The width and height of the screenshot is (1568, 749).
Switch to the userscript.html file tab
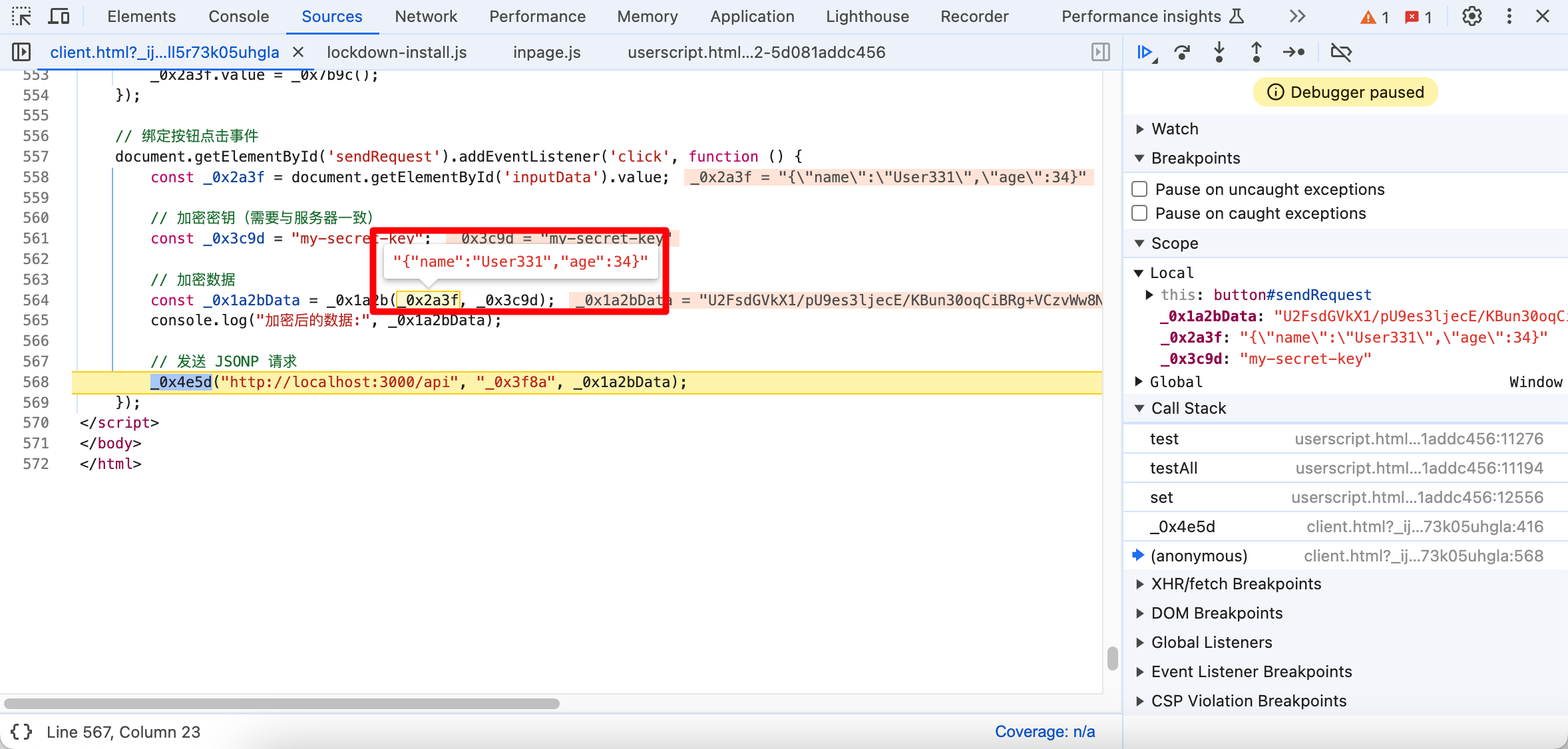[756, 52]
